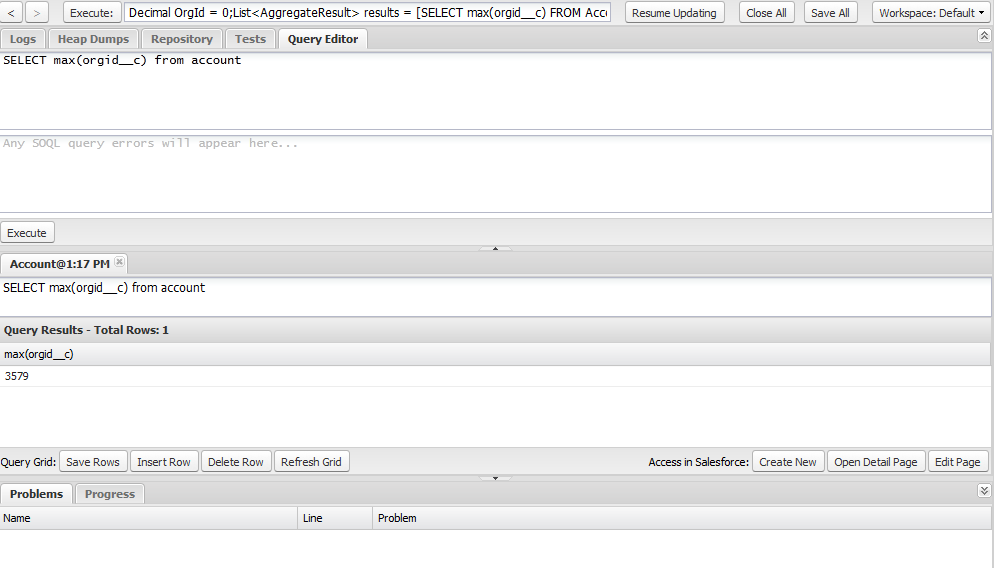Switch to the Heap Dumps tab
This screenshot has height=568, width=994.
click(93, 39)
